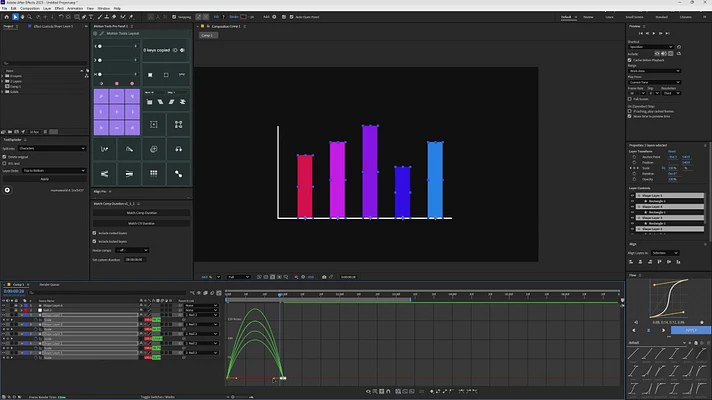Image resolution: width=712 pixels, height=400 pixels.
Task: Open the Composition menu
Action: coord(30,8)
